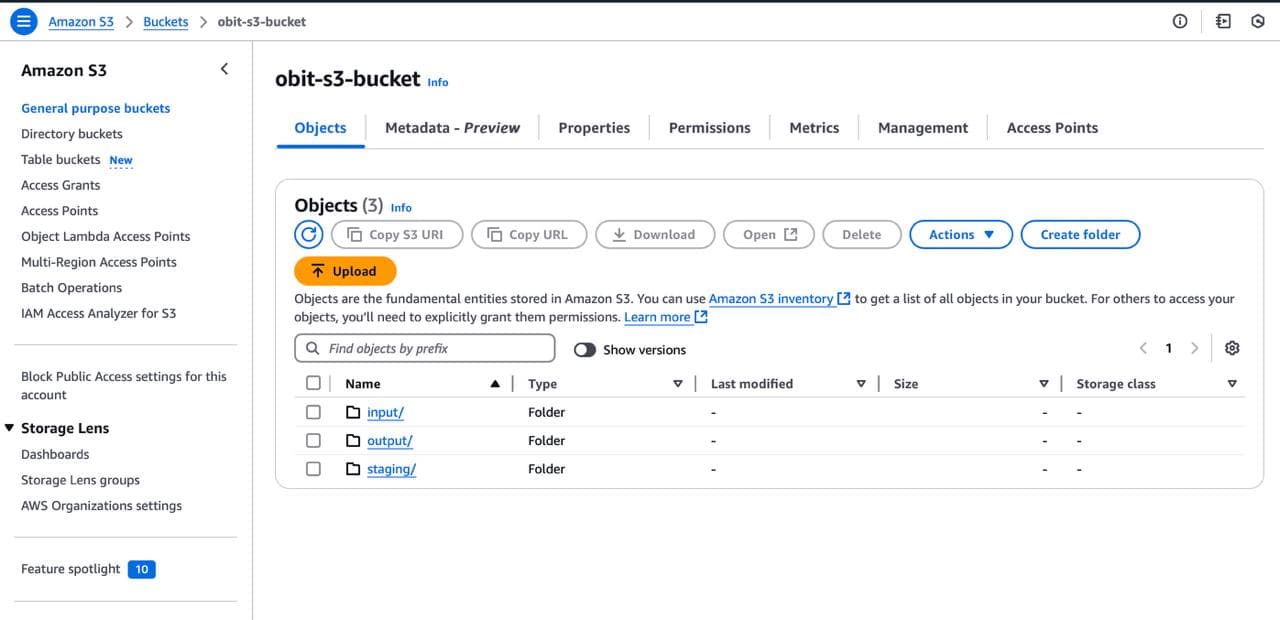Open the table preferences gear icon

click(x=1232, y=348)
